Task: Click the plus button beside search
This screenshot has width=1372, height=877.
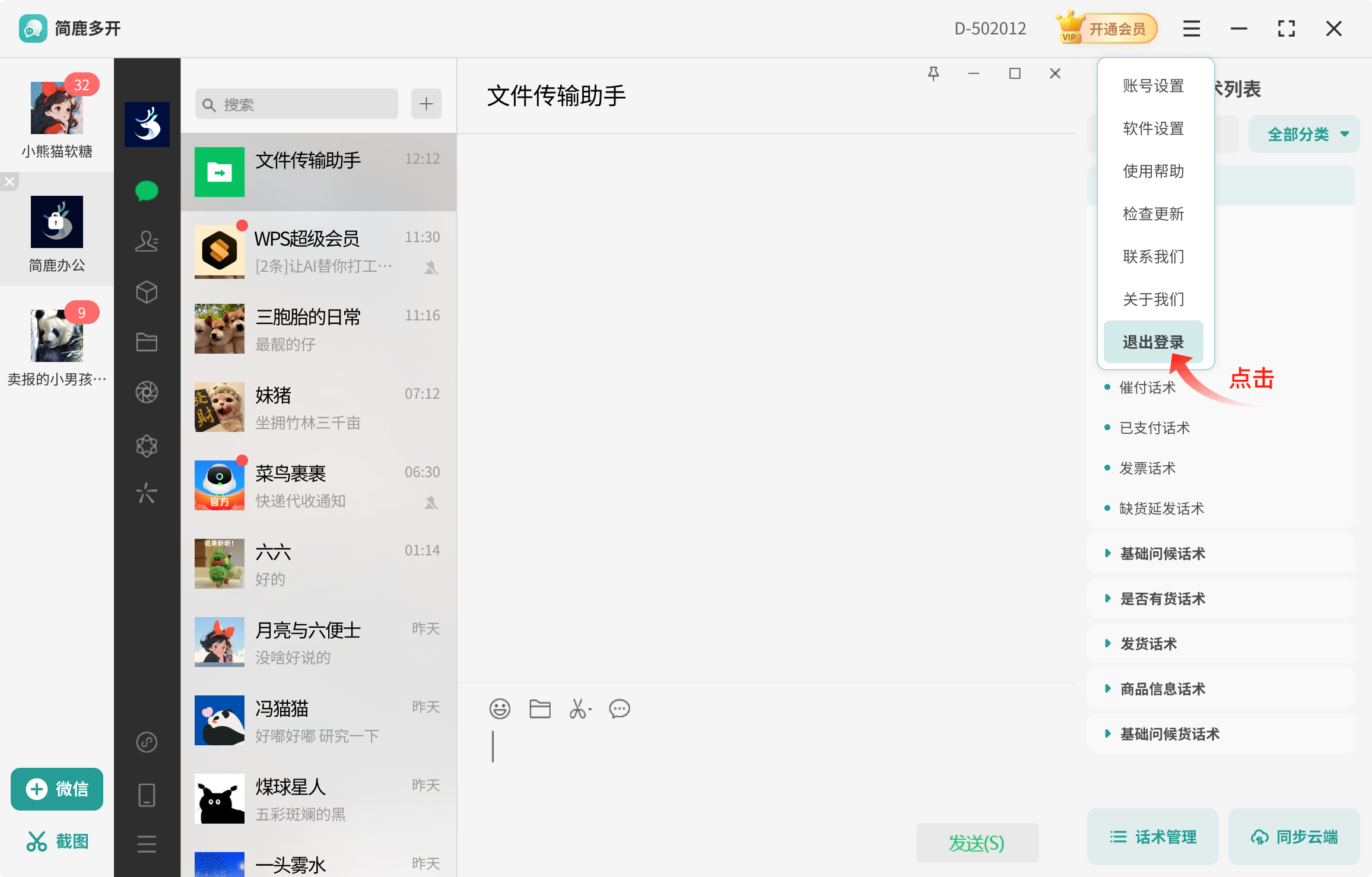Action: (426, 104)
